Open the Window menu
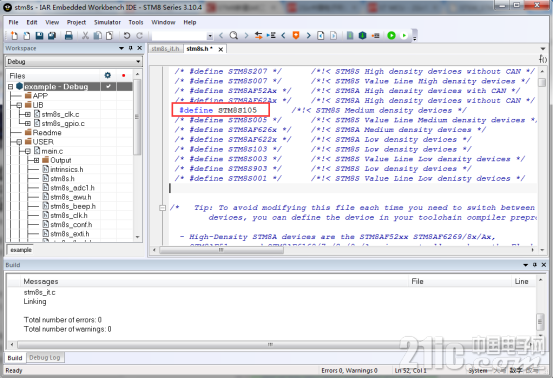This screenshot has width=553, height=379. 163,22
